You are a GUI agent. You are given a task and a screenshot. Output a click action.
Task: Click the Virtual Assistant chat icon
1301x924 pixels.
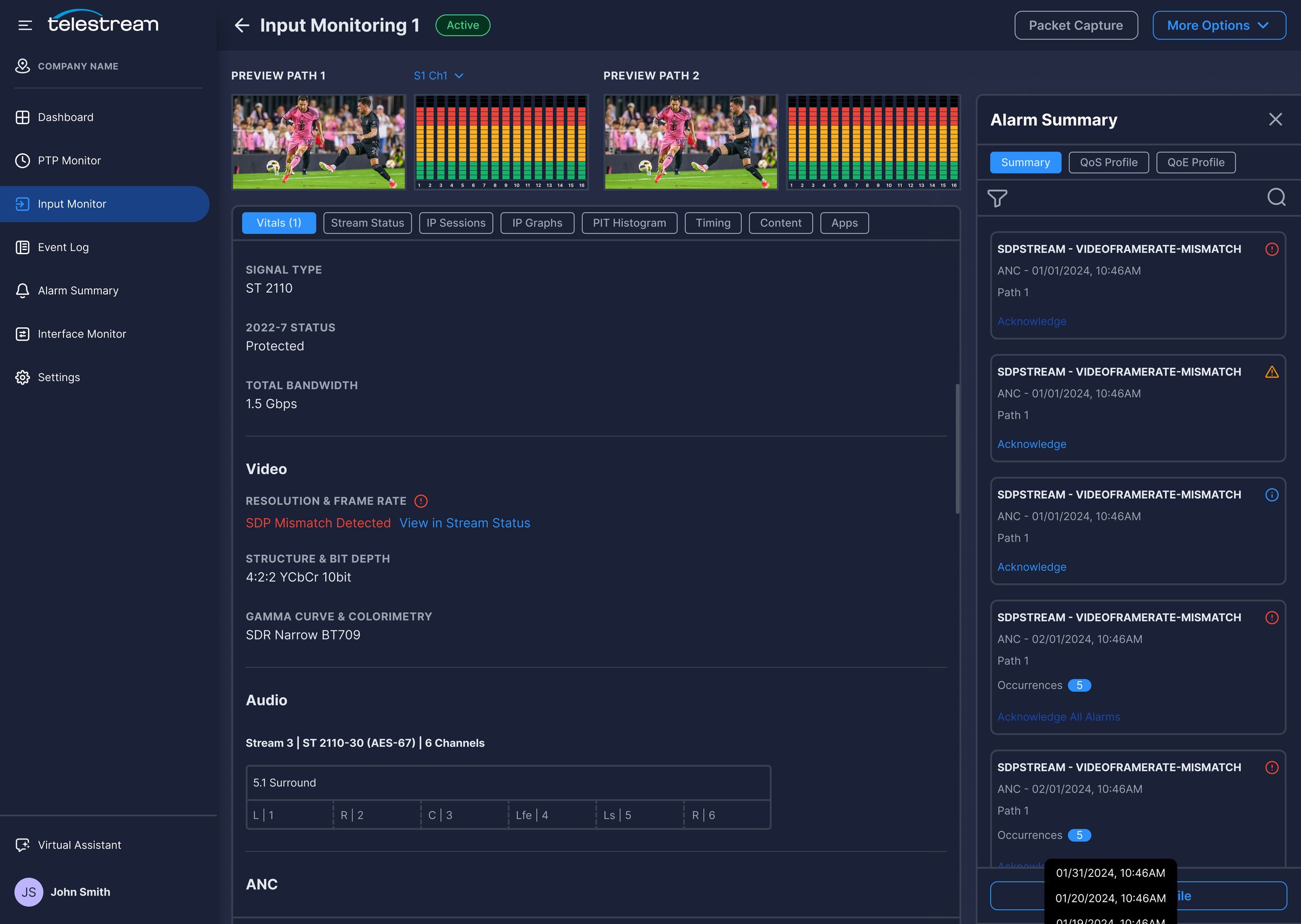pyautogui.click(x=22, y=845)
